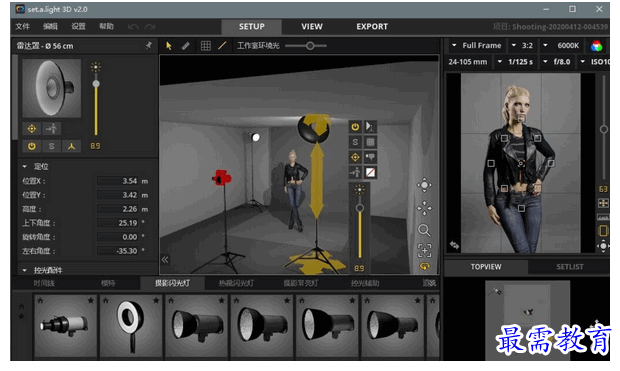This screenshot has width=620, height=371.
Task: Select the SETUP tab
Action: coord(251,26)
